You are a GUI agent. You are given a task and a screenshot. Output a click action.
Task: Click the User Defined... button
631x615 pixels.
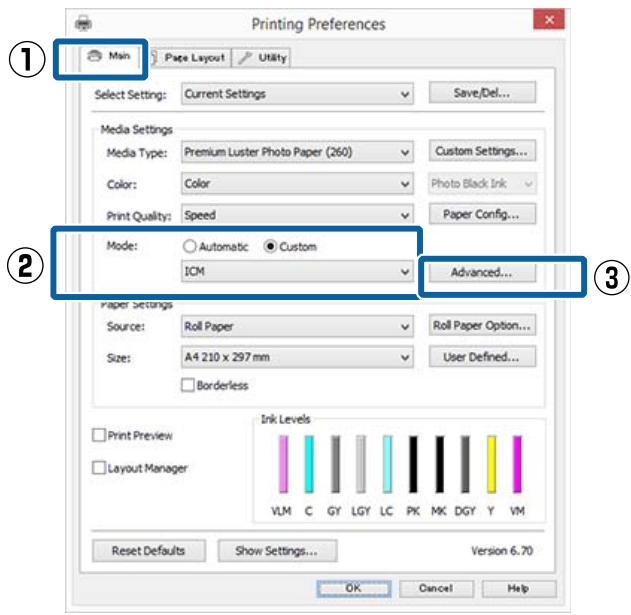coord(482,357)
